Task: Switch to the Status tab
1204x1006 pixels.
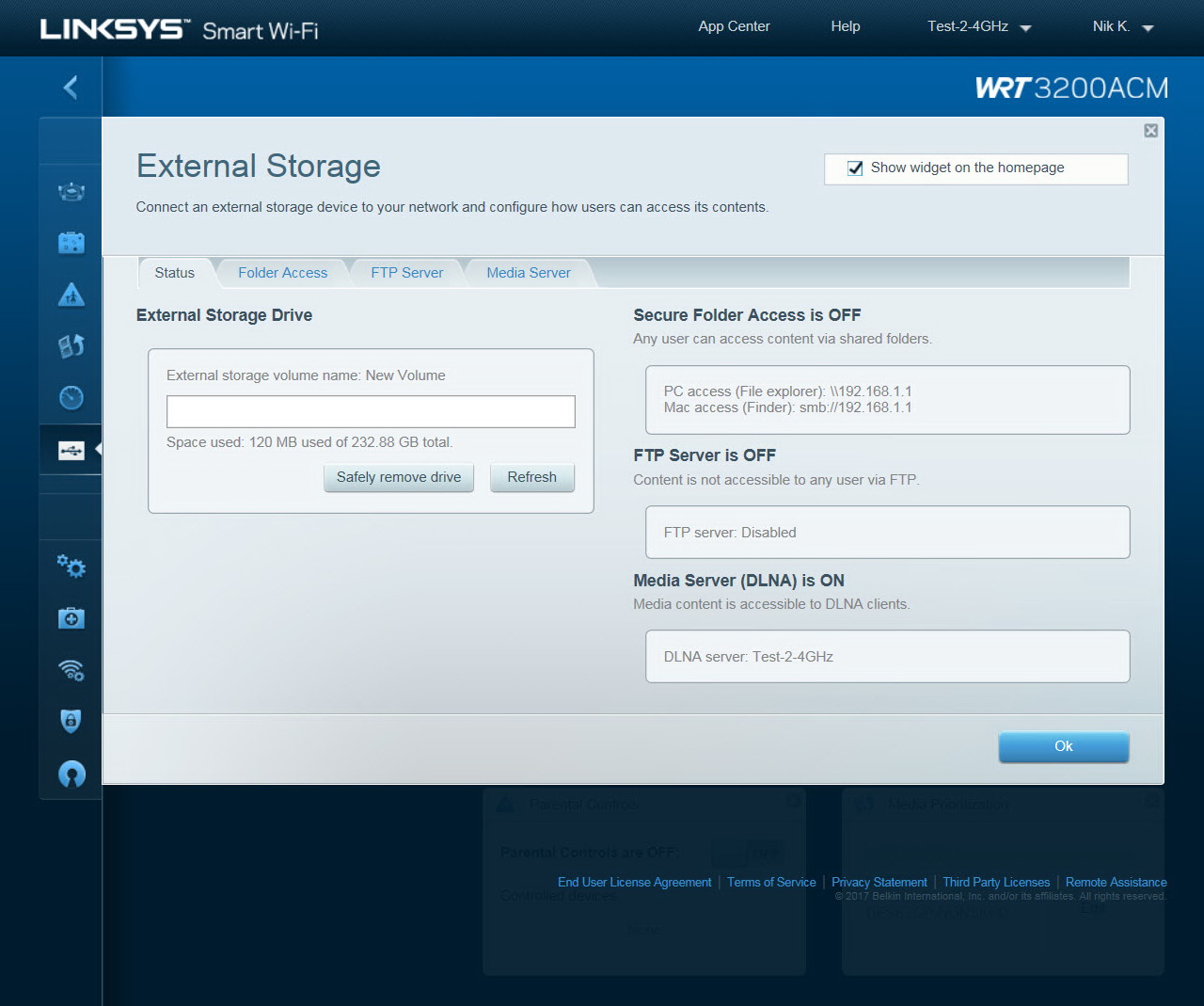Action: click(x=175, y=273)
